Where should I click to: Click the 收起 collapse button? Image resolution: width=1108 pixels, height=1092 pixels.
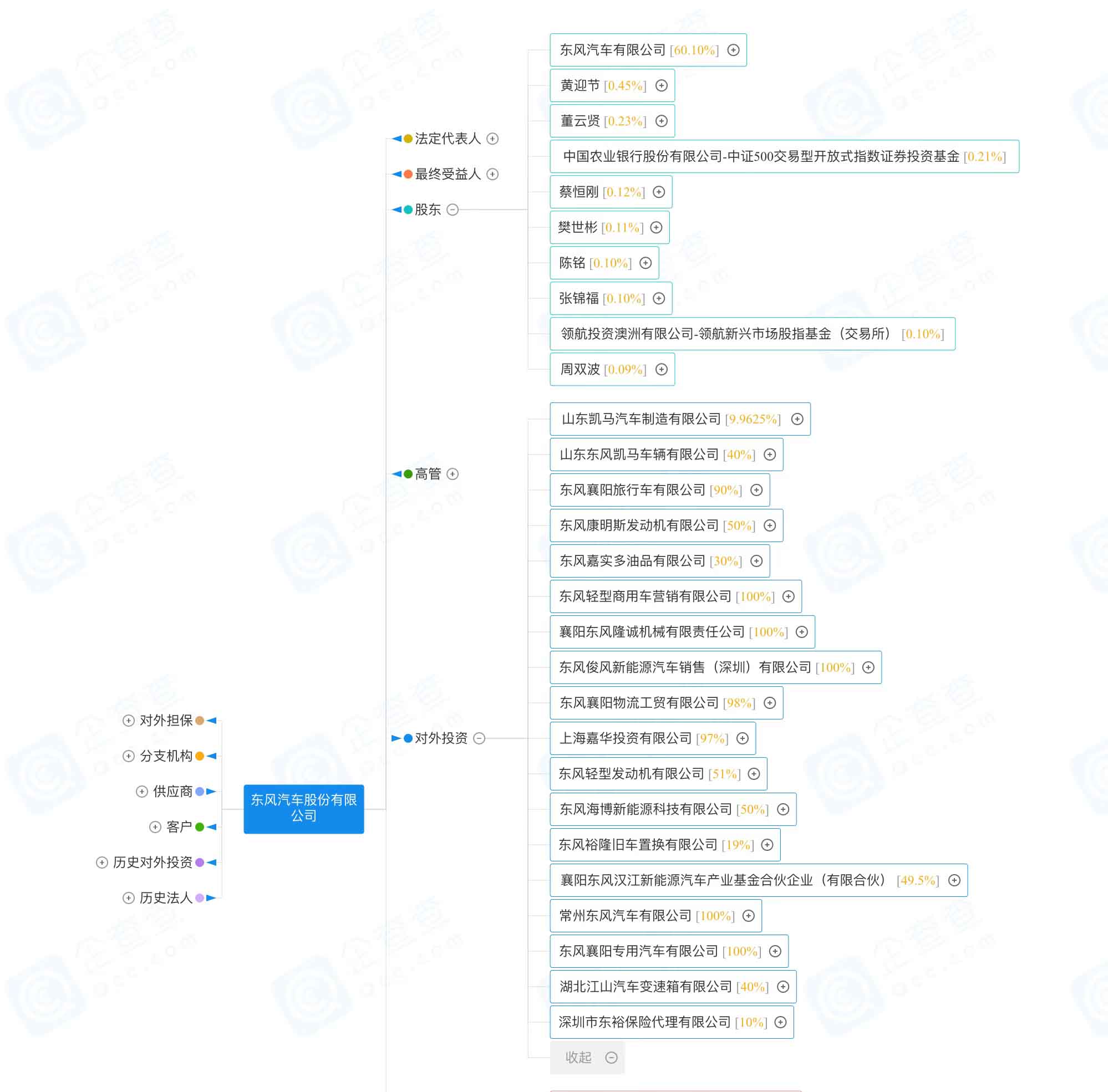587,1058
